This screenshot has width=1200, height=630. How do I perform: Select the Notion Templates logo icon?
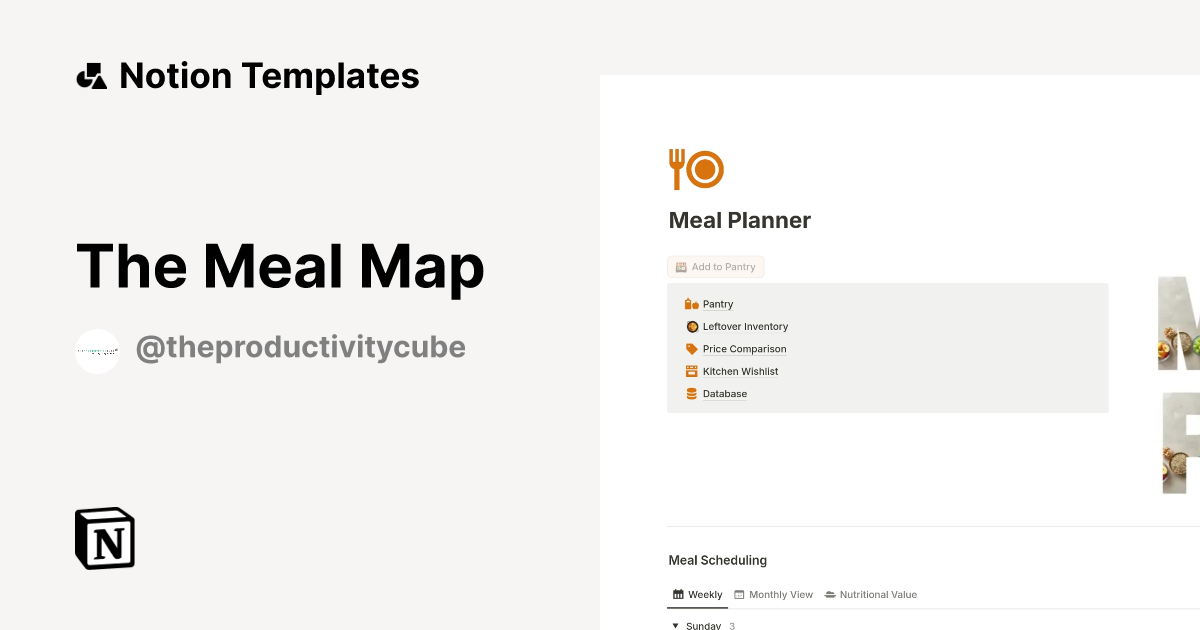(x=91, y=75)
